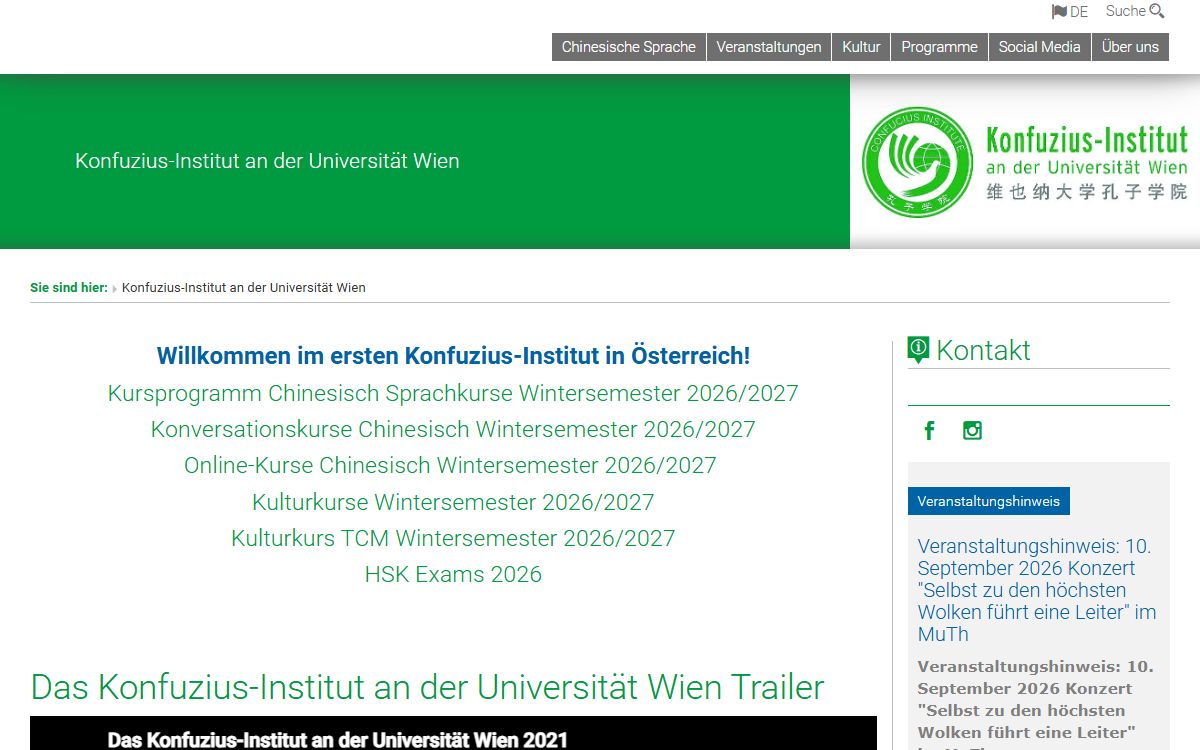Viewport: 1200px width, 750px height.
Task: Click the green Kontakt info icon
Action: 918,350
